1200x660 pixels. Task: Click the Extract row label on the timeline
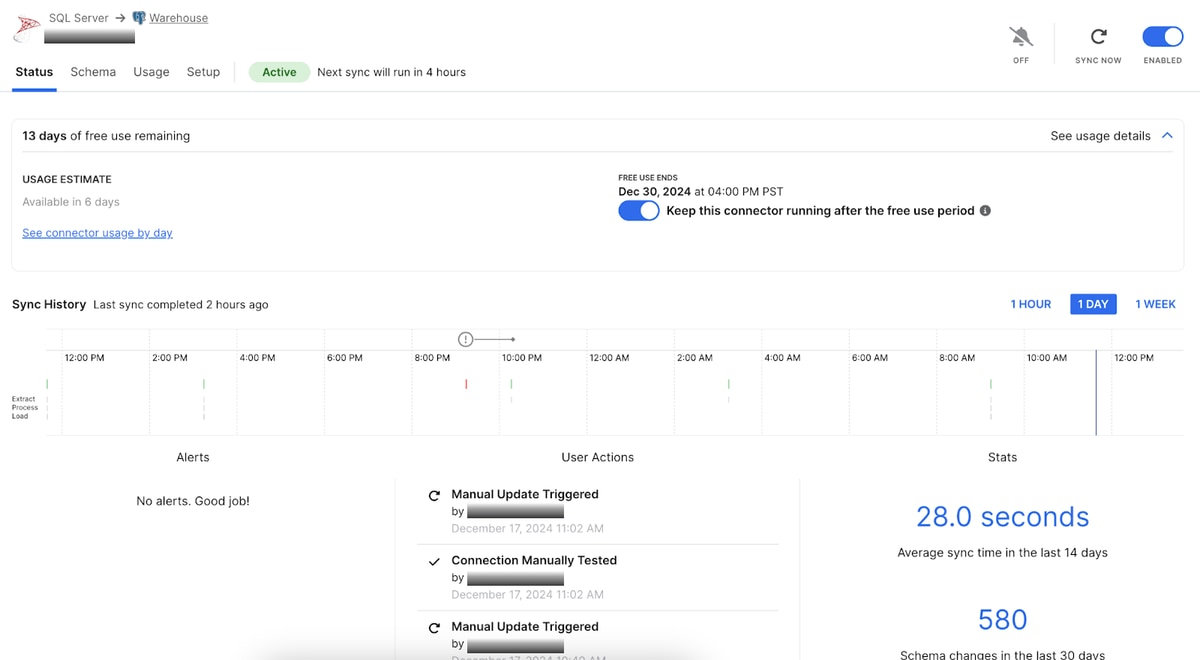24,399
